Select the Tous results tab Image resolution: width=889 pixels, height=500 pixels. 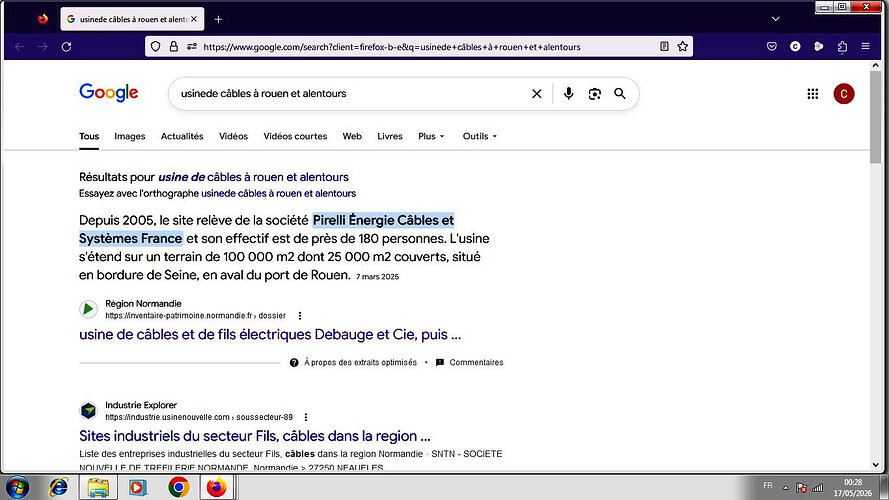pyautogui.click(x=89, y=136)
